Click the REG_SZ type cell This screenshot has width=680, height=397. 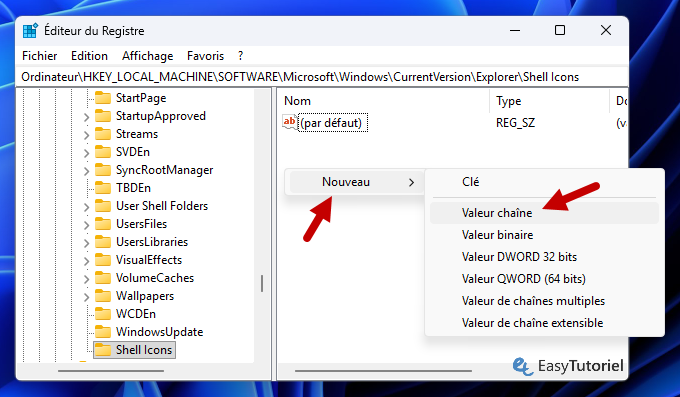516,123
